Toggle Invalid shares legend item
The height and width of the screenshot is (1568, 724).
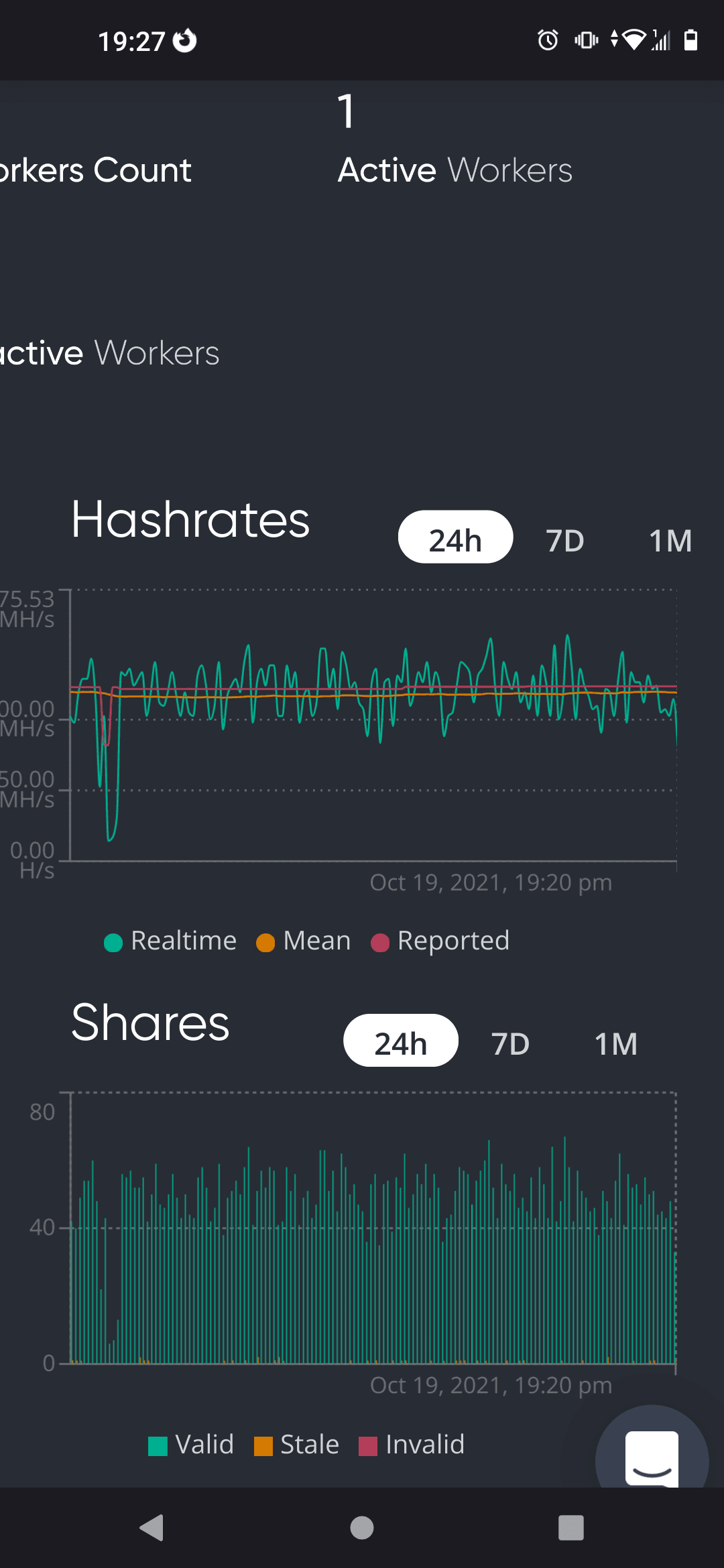[412, 1445]
